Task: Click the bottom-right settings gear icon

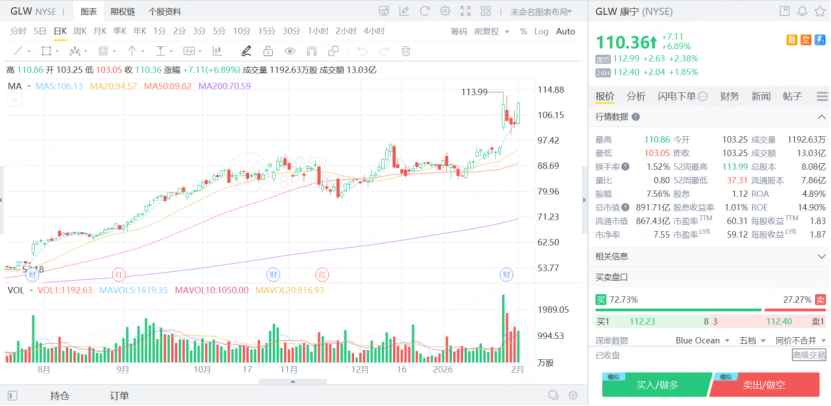Action: (x=572, y=395)
